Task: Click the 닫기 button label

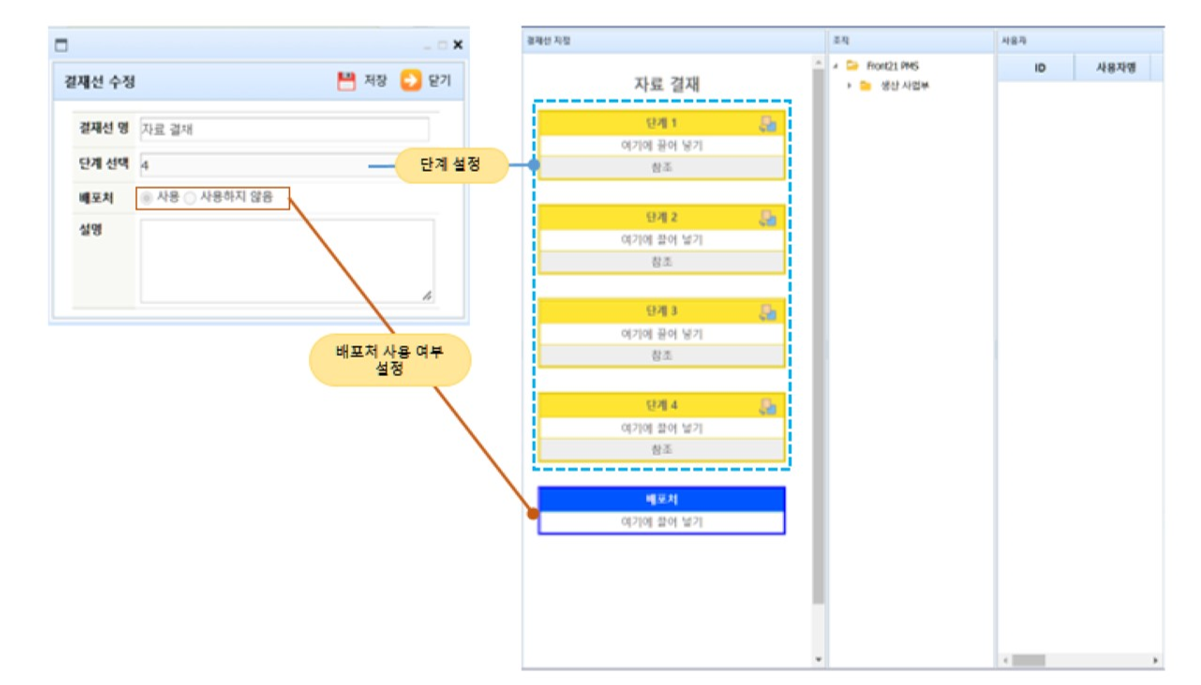Action: coord(440,81)
